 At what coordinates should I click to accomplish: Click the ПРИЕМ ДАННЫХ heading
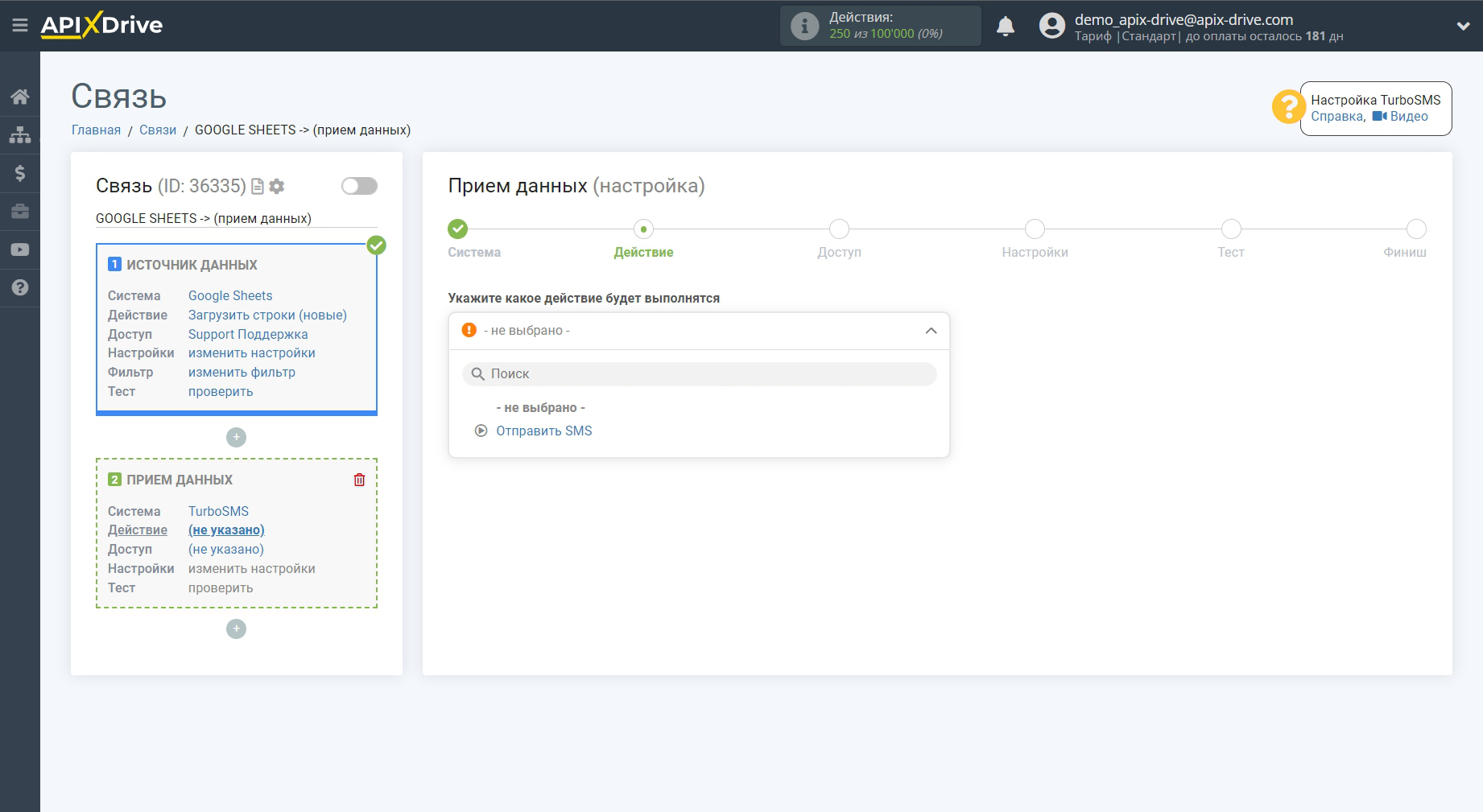click(x=180, y=480)
